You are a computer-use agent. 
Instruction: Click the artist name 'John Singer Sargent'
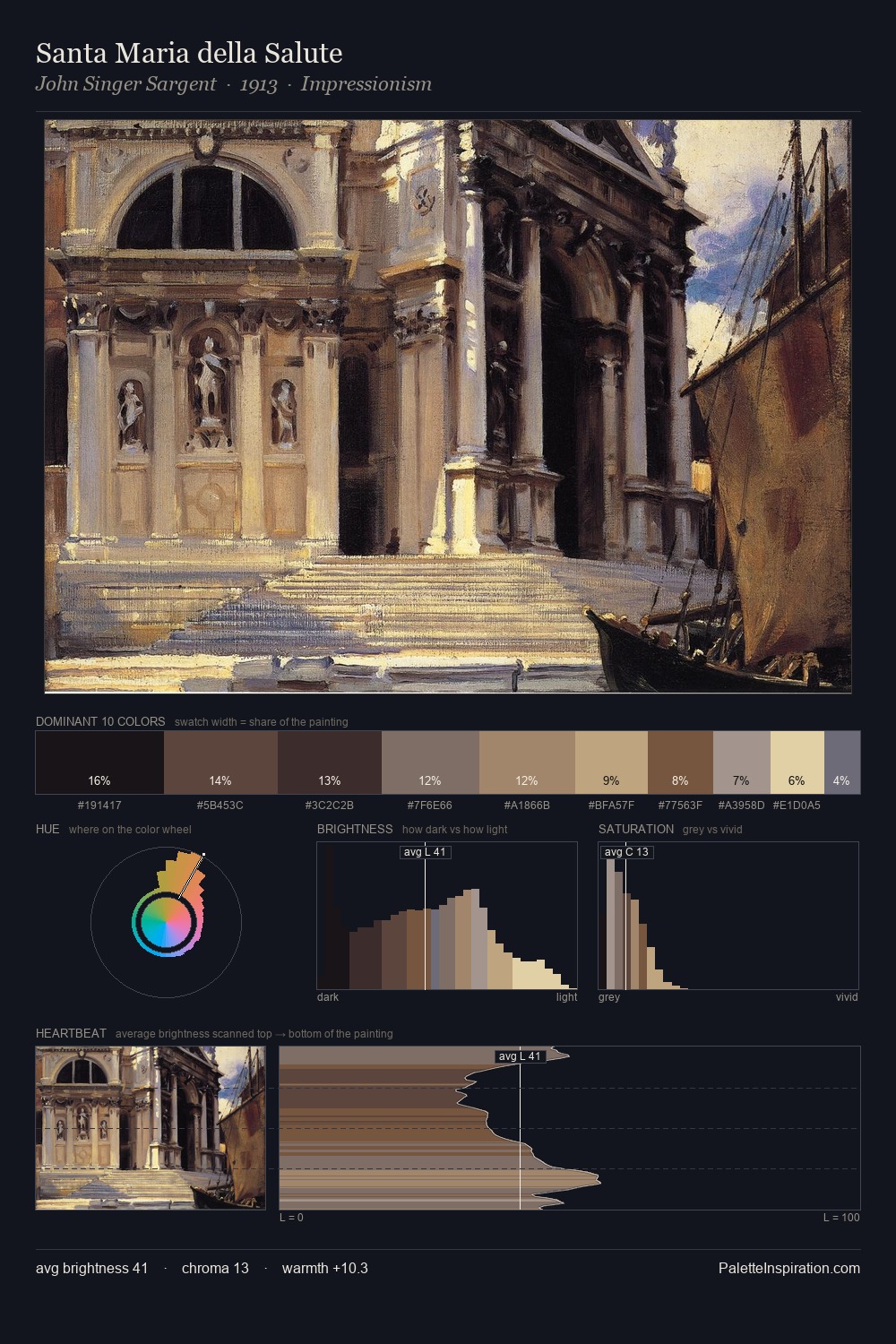[x=125, y=84]
